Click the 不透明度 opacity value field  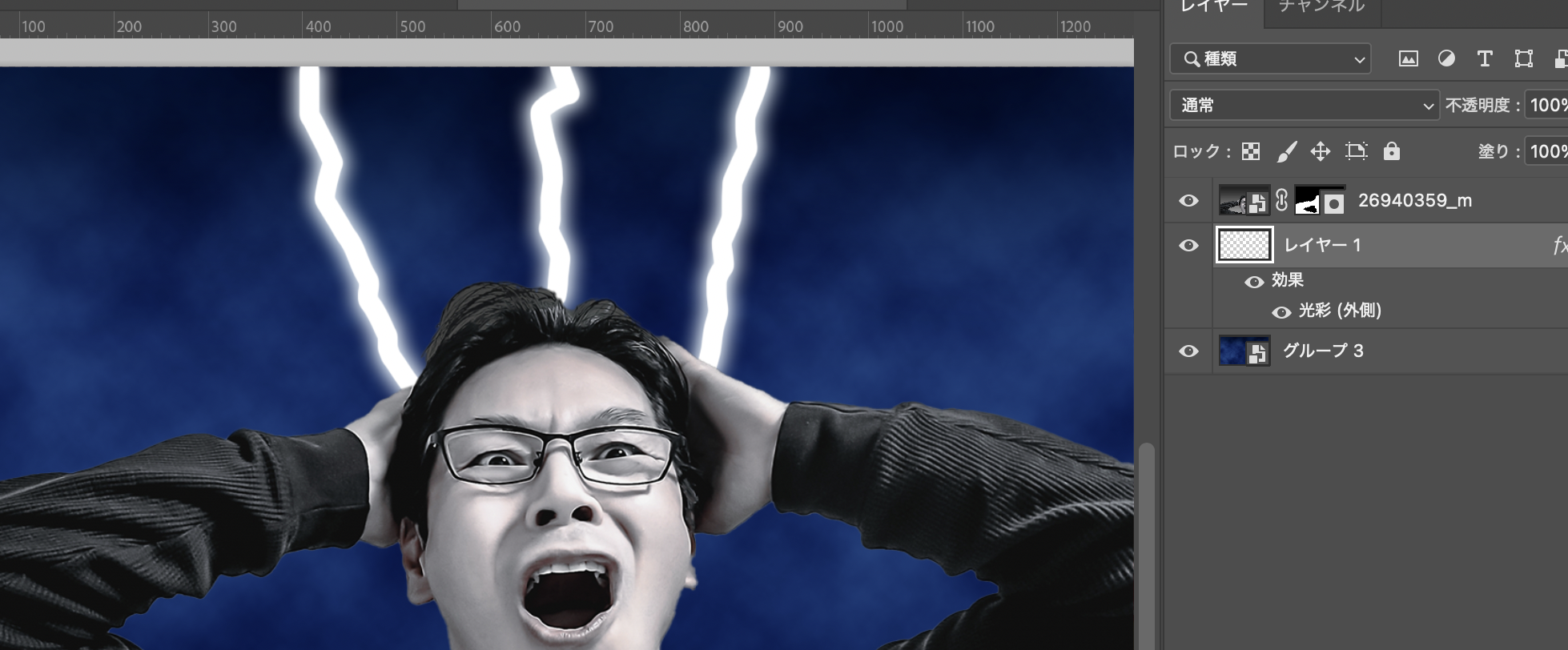click(x=1547, y=105)
